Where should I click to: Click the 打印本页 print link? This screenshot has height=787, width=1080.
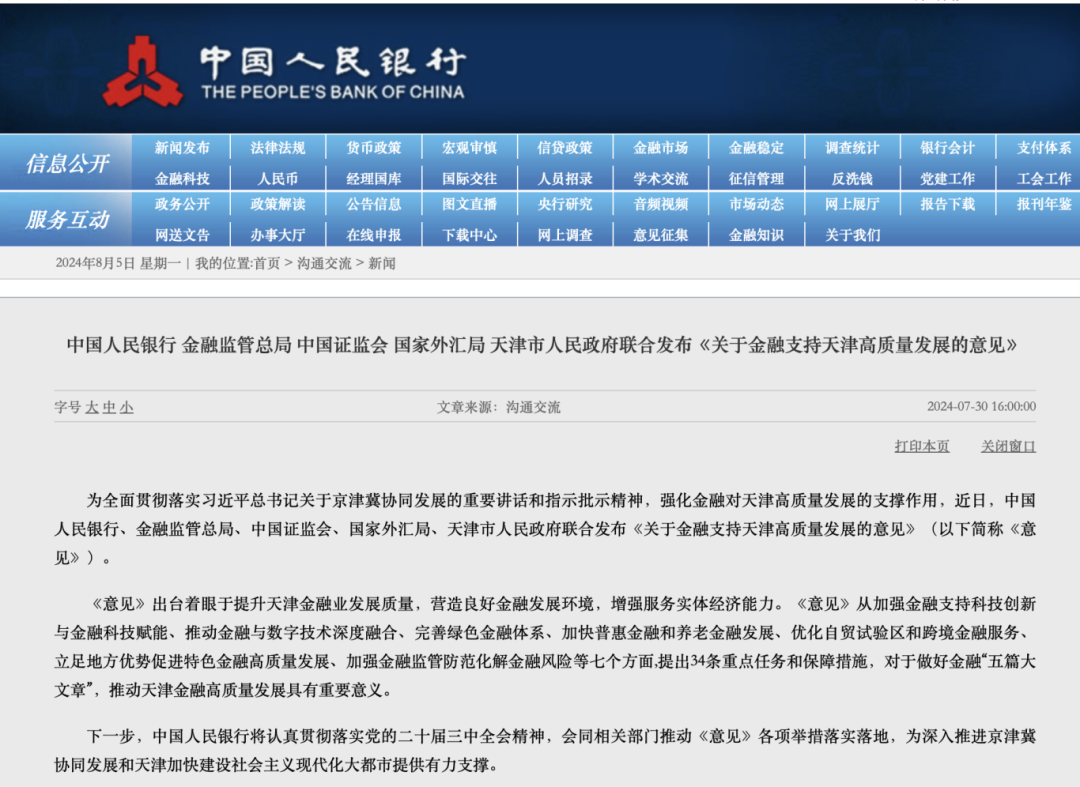921,446
